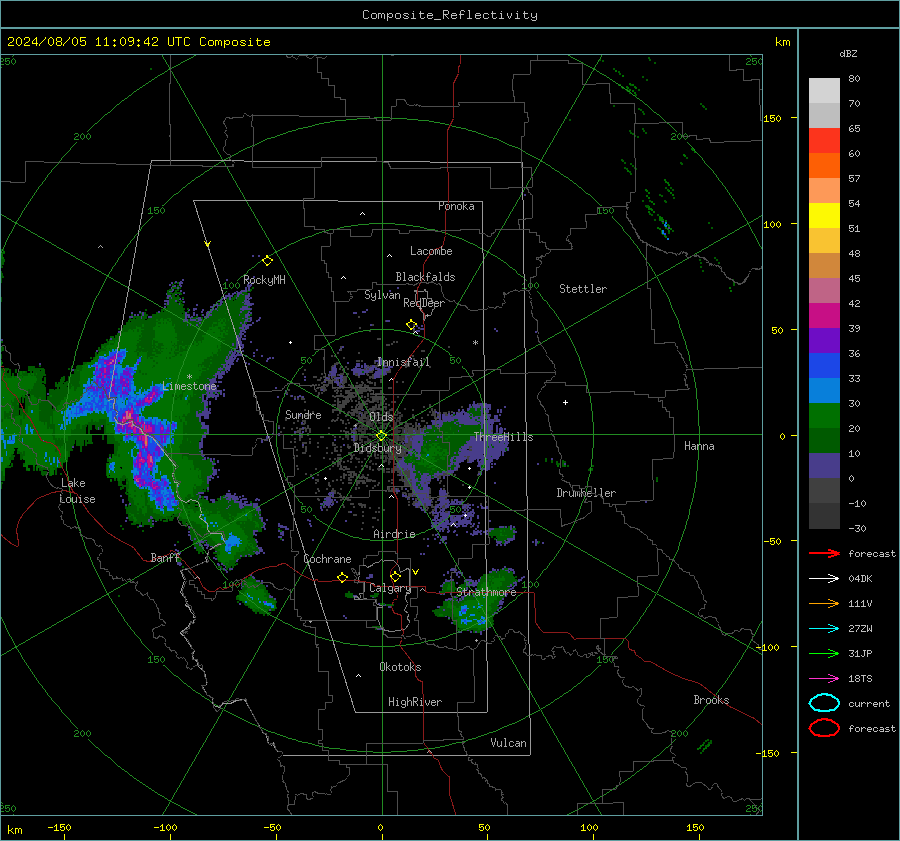Click the yellow diamond marker below RedDeer
This screenshot has width=900, height=841.
pos(411,325)
